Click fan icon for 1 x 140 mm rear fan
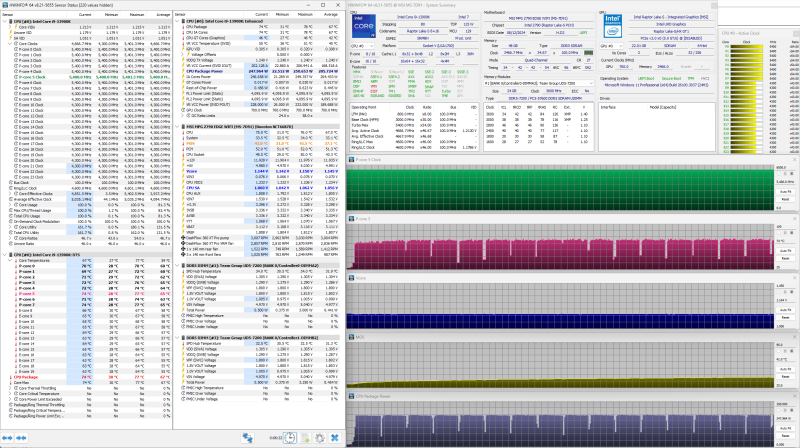 183,249
